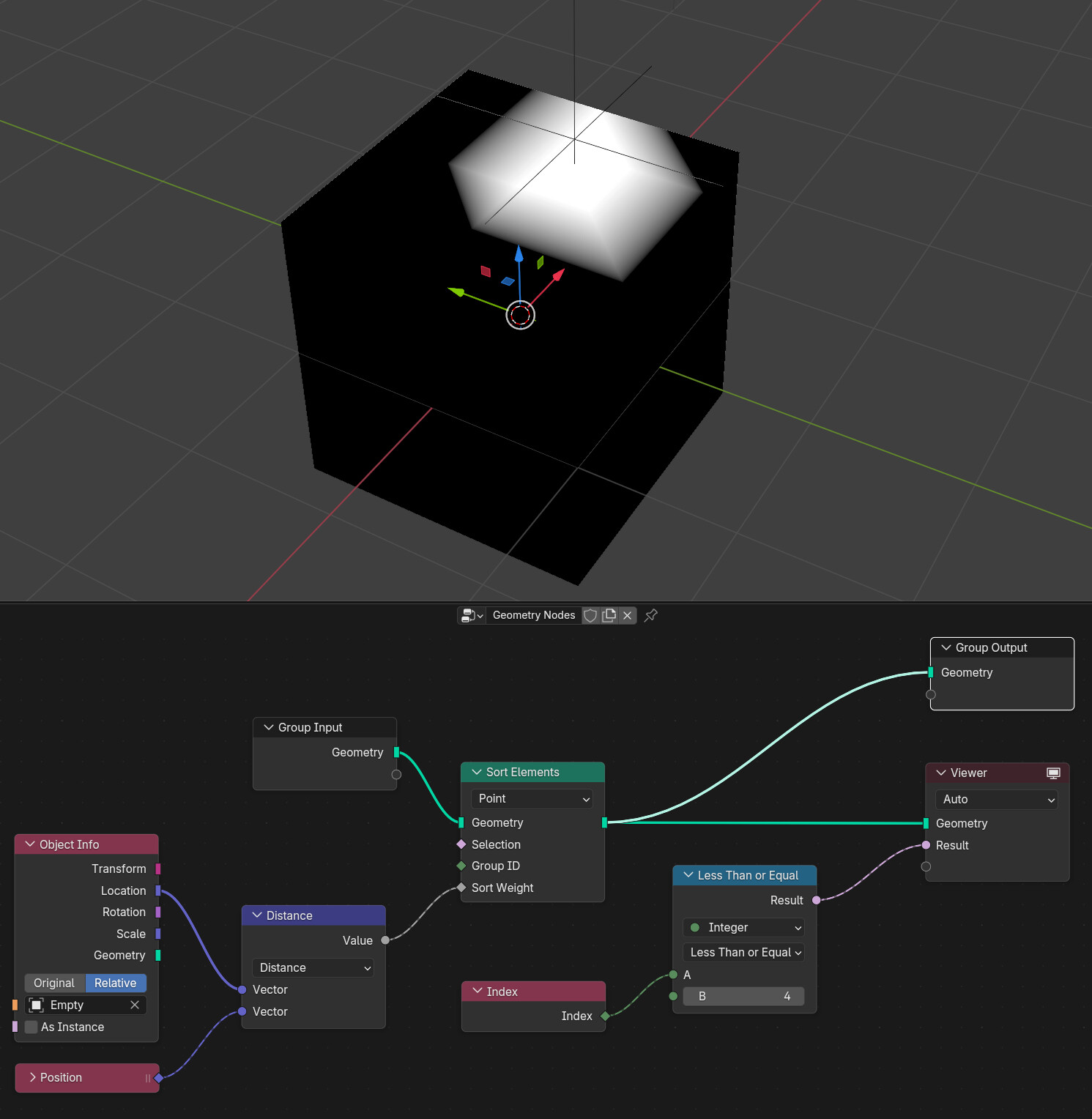Collapse the Sort Elements node
Viewport: 1092px width, 1119px height.
477,772
